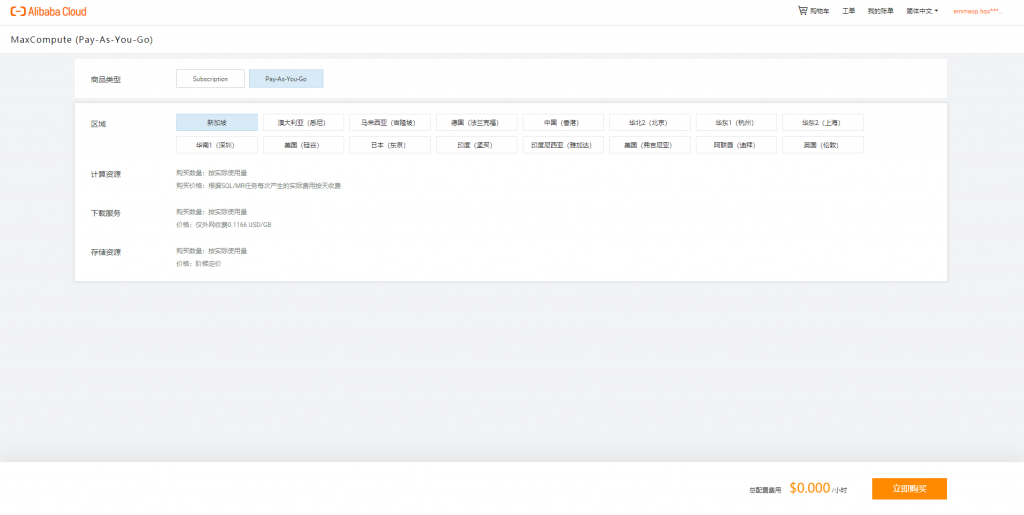Choose the 华东1（杭州）region
Viewport: 1024px width, 515px height.
[x=736, y=122]
